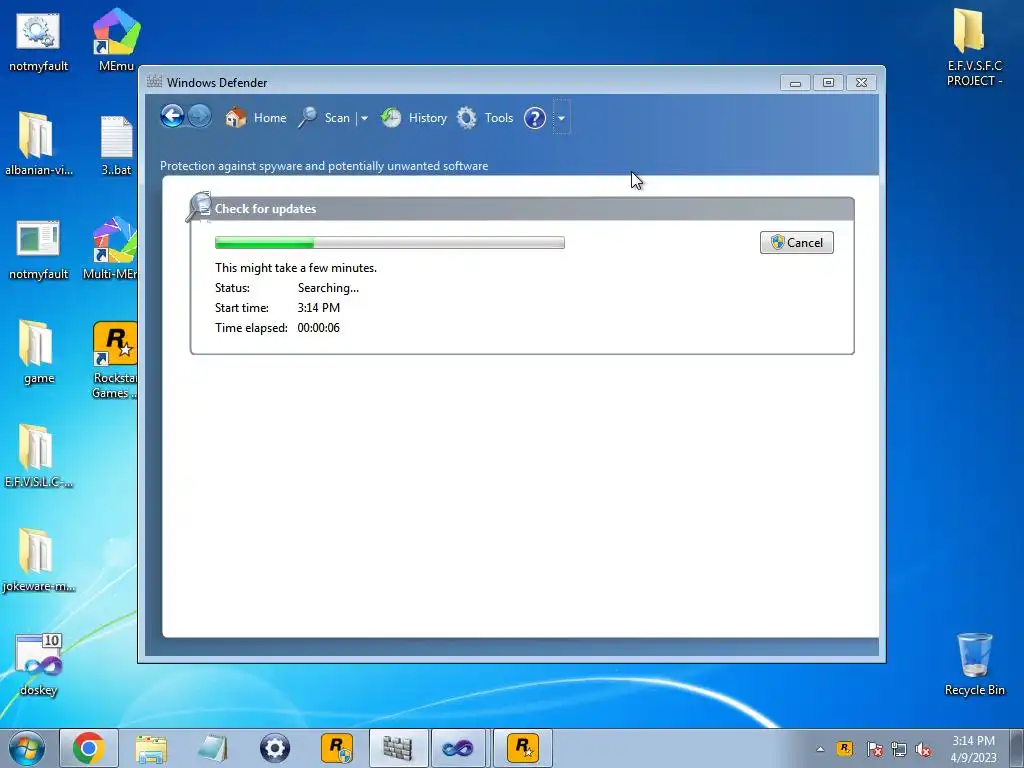The image size is (1024, 768).
Task: Switch to Windows Defender taskbar button
Action: [x=398, y=748]
